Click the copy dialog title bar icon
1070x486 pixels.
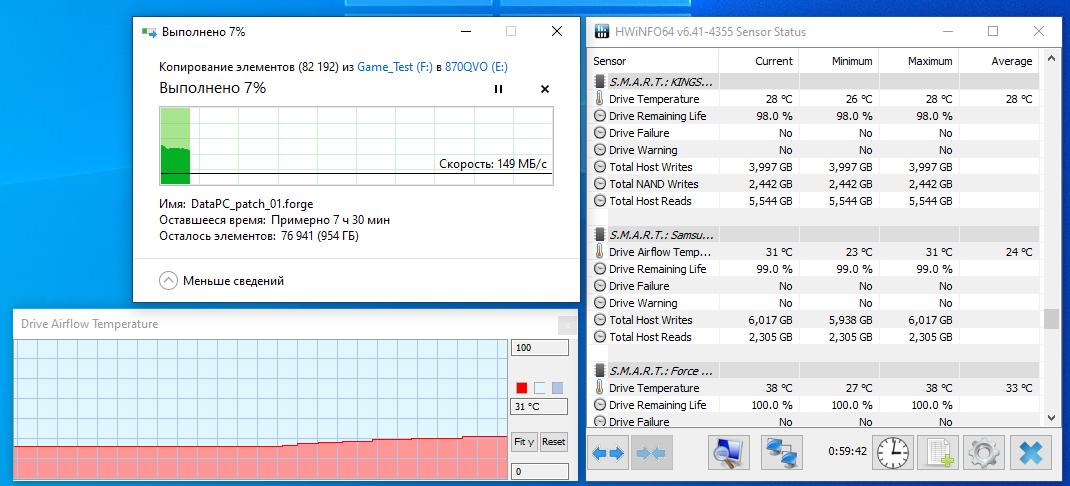point(148,31)
